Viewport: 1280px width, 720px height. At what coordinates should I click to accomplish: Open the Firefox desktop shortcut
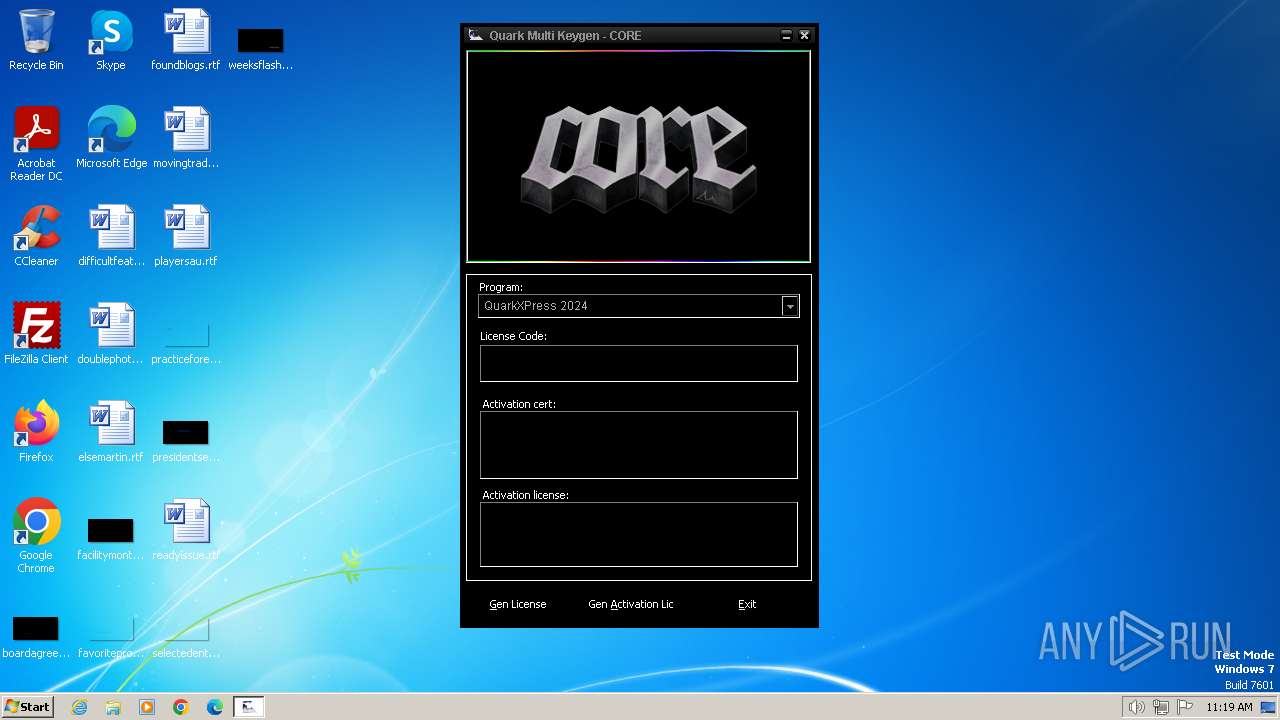point(36,433)
